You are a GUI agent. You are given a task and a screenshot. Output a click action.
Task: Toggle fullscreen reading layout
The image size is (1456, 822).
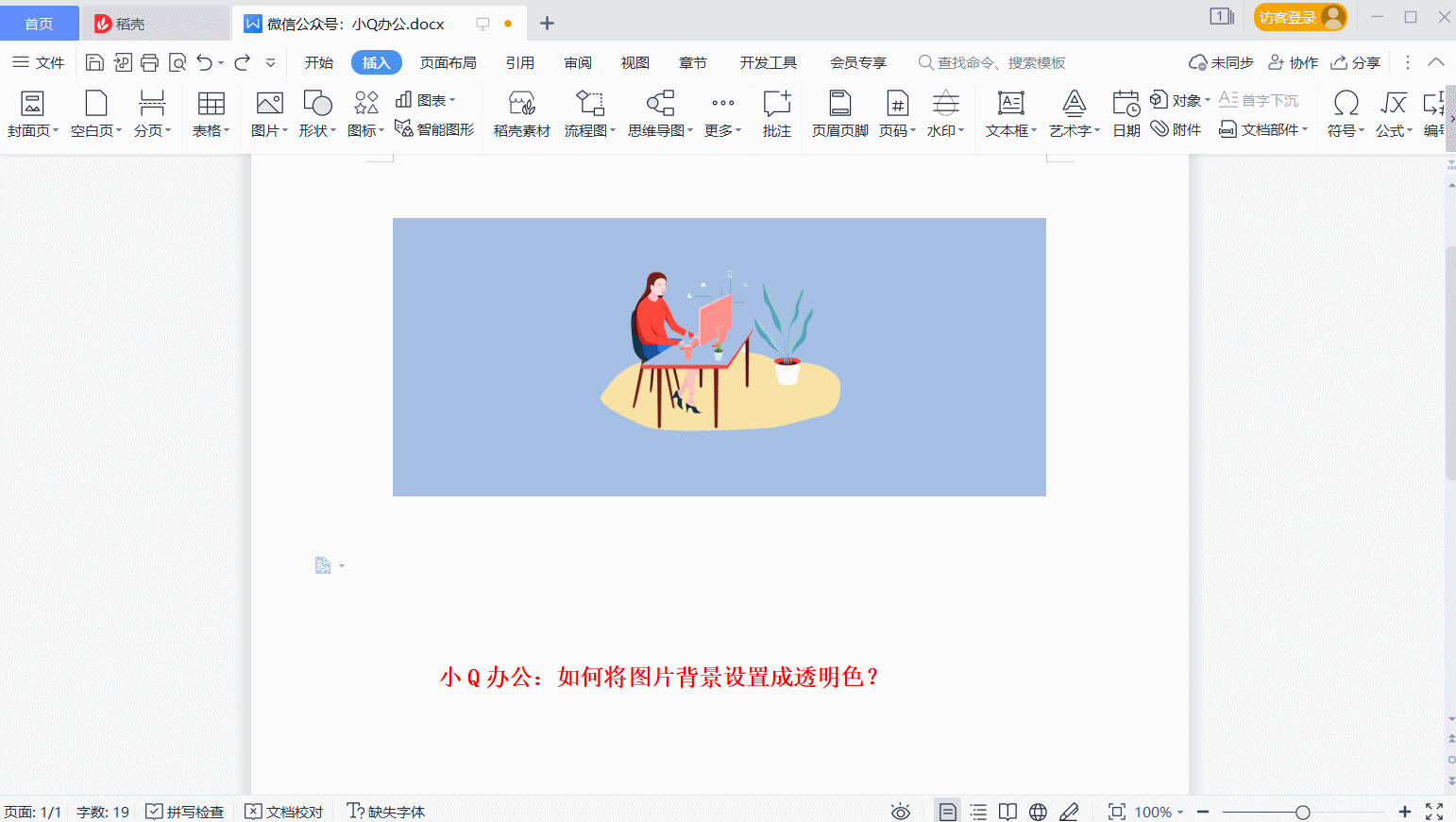coord(1007,811)
